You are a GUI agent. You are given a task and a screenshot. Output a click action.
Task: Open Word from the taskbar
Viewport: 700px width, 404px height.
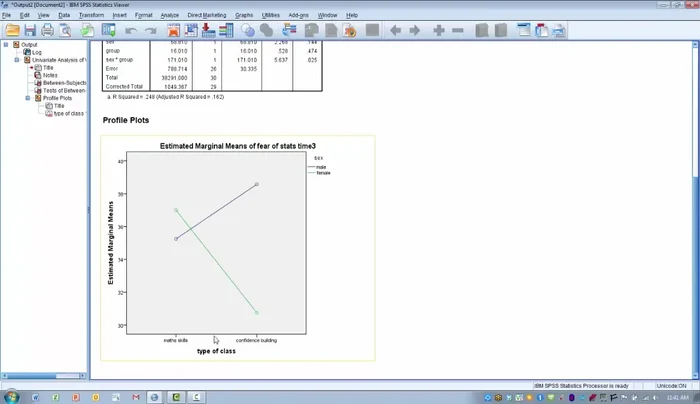pyautogui.click(x=35, y=397)
